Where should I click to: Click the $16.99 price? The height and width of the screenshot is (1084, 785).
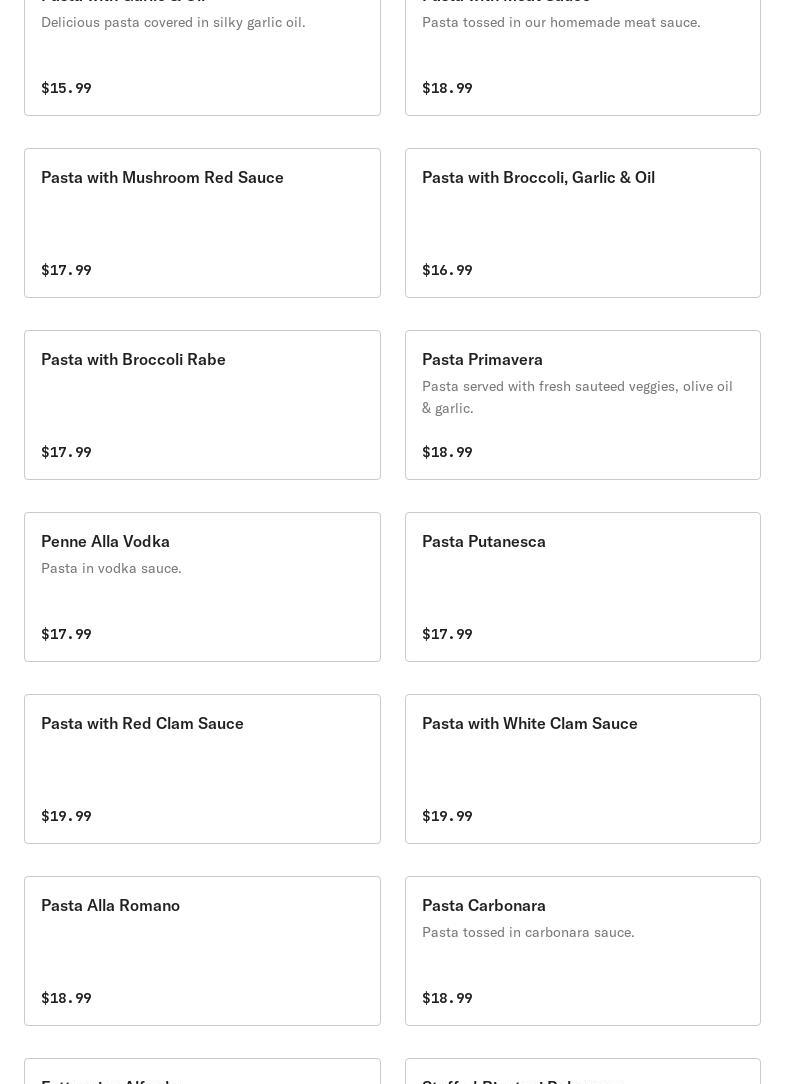447,270
